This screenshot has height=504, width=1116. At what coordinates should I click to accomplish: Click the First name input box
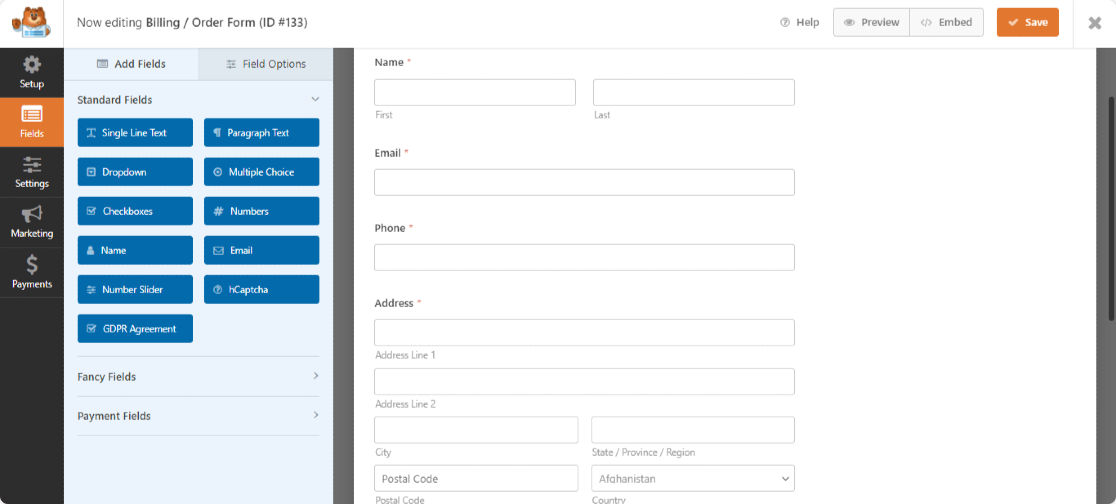point(475,93)
